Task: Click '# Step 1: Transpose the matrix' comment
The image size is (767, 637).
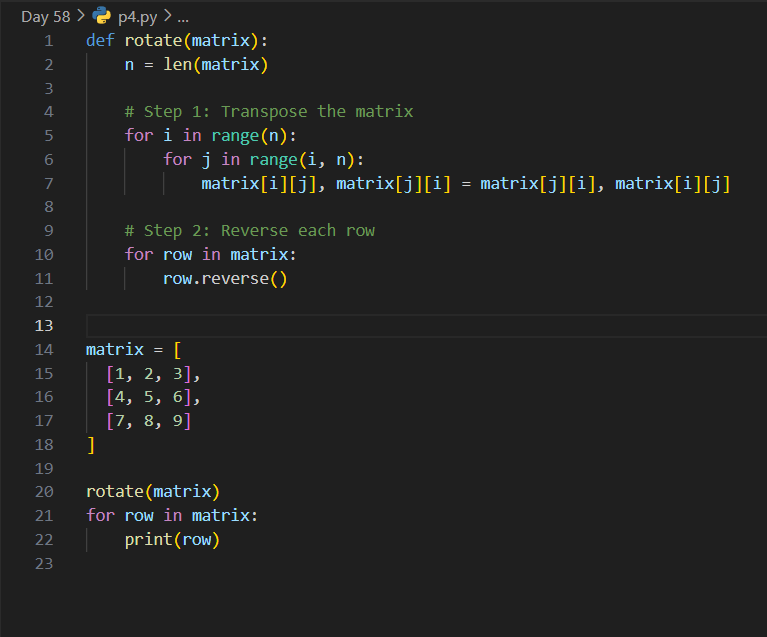Action: pyautogui.click(x=269, y=112)
